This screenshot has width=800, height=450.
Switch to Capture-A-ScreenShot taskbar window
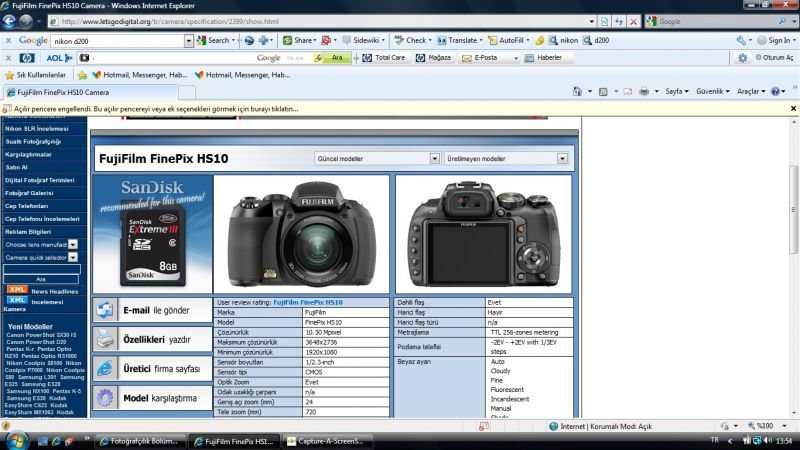tap(327, 441)
